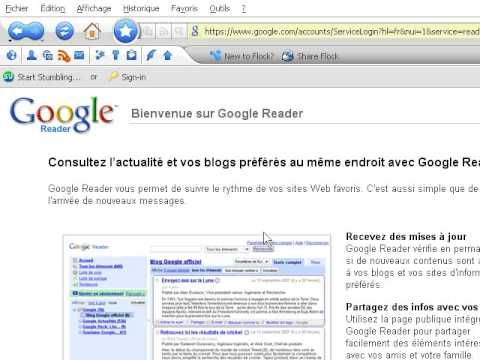480x360 pixels.
Task: Open the Webmail envelope icon
Action: pyautogui.click(x=79, y=55)
